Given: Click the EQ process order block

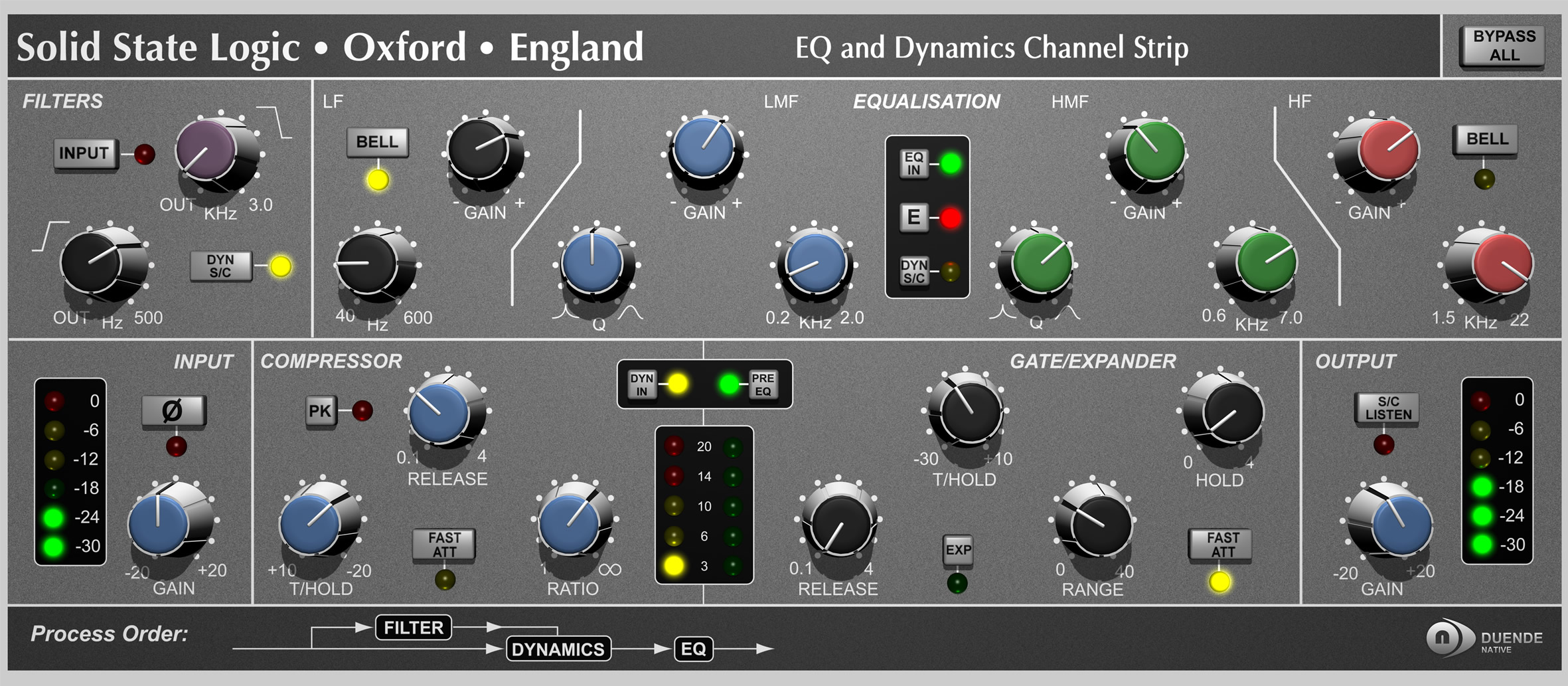Looking at the screenshot, I should click(x=694, y=649).
